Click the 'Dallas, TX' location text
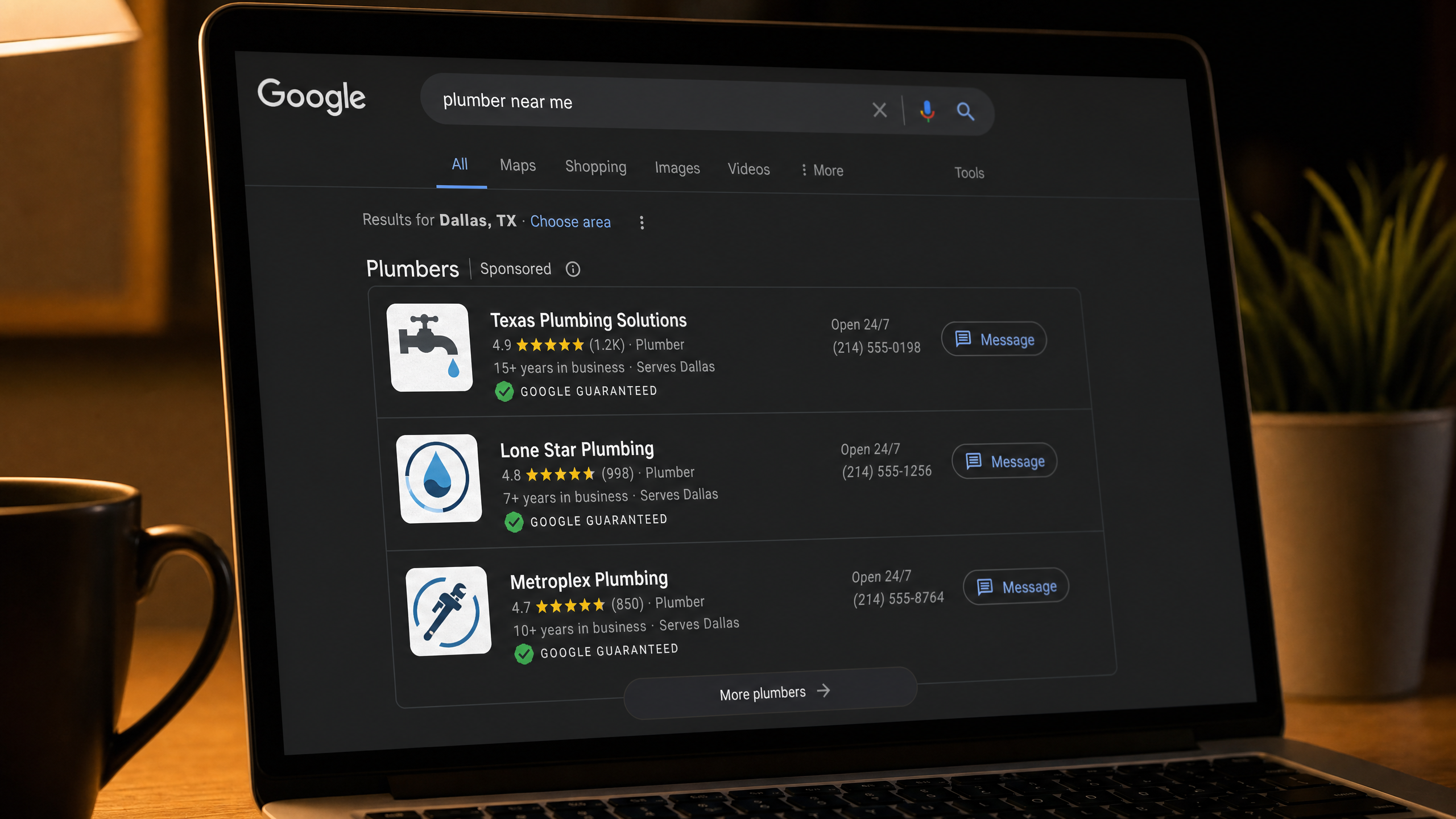This screenshot has width=1456, height=819. tap(478, 220)
